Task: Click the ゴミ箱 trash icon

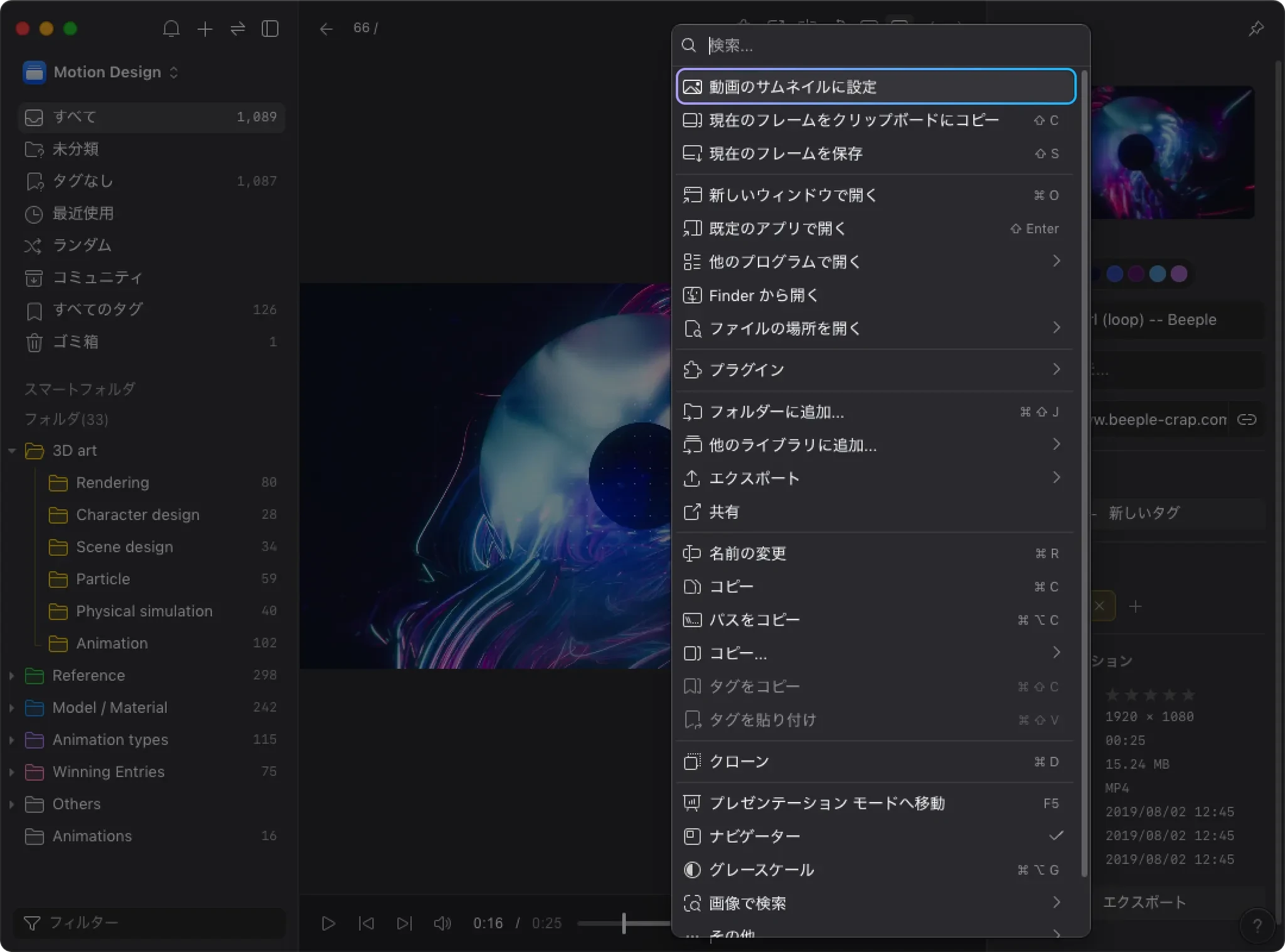Action: pos(34,342)
